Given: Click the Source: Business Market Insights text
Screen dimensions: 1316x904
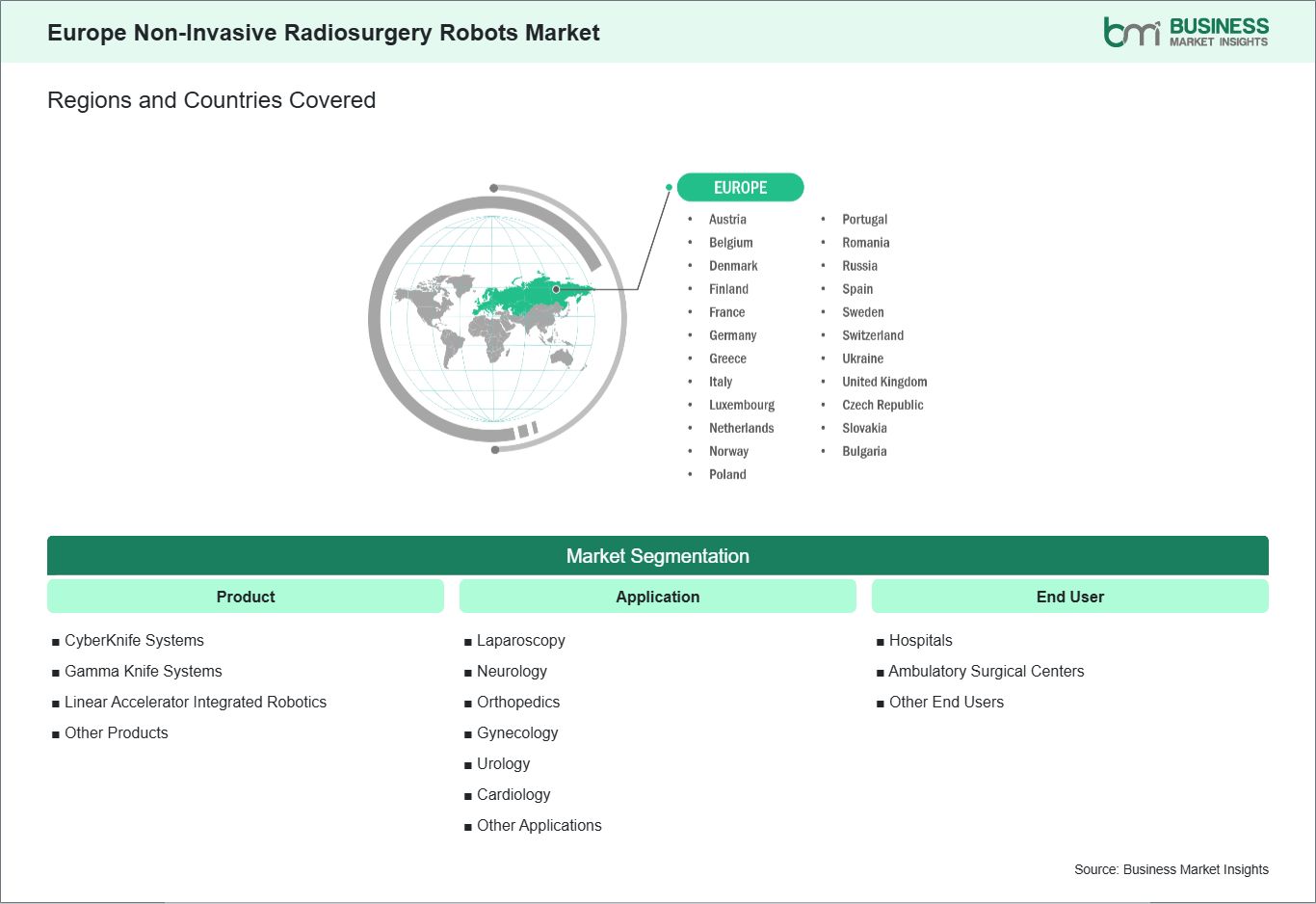Looking at the screenshot, I should [1171, 869].
